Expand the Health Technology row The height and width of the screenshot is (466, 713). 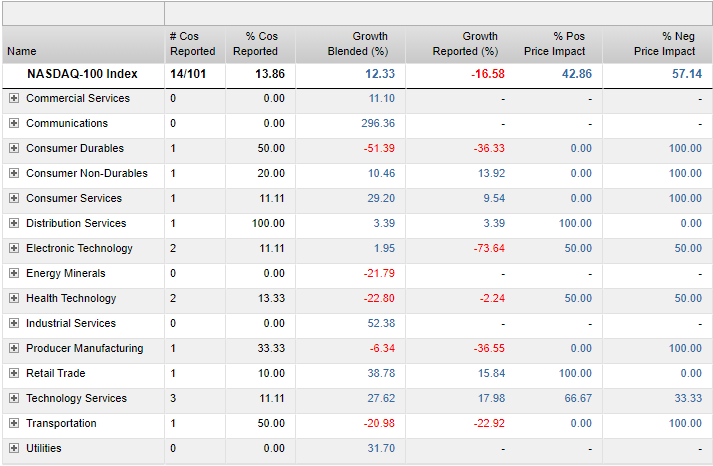point(14,298)
